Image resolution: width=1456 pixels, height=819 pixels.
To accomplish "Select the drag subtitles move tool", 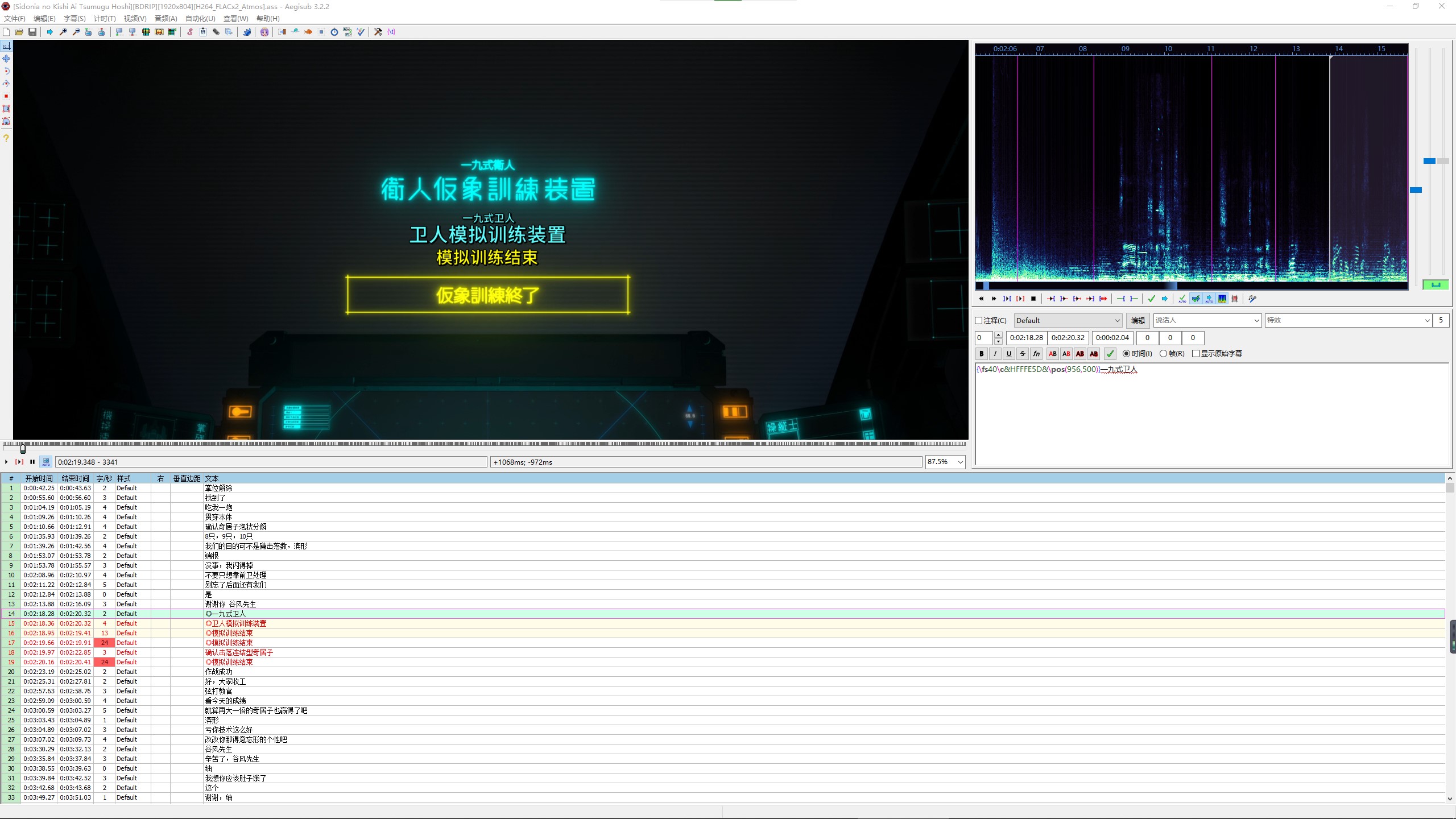I will 6,59.
